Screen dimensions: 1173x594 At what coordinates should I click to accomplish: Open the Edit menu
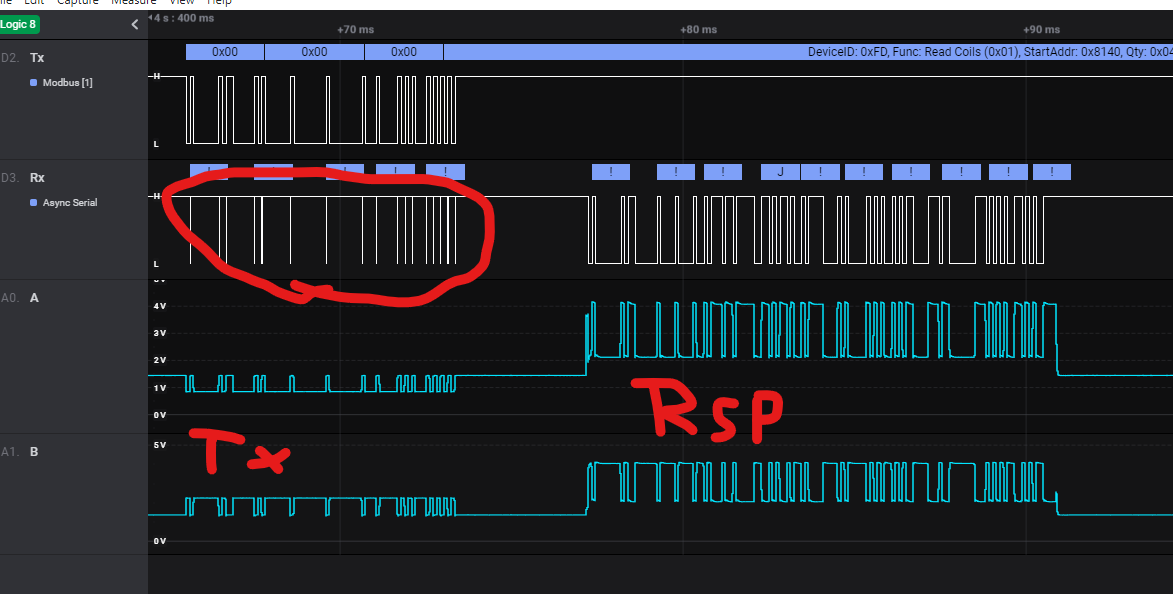click(x=34, y=2)
